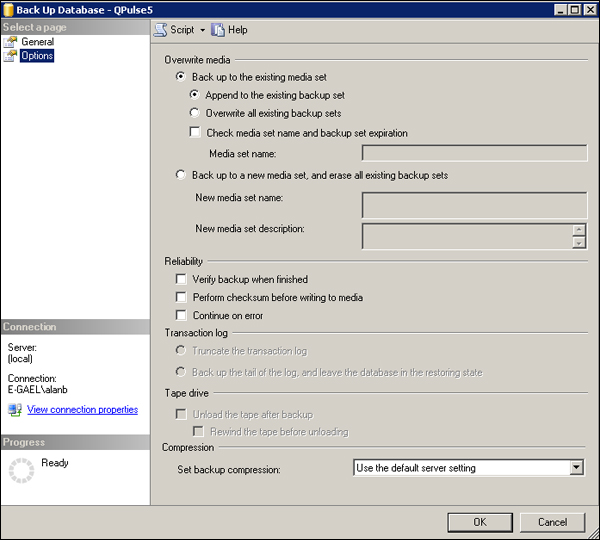Choose Overwrite all existing backup sets
The width and height of the screenshot is (600, 540).
point(194,113)
